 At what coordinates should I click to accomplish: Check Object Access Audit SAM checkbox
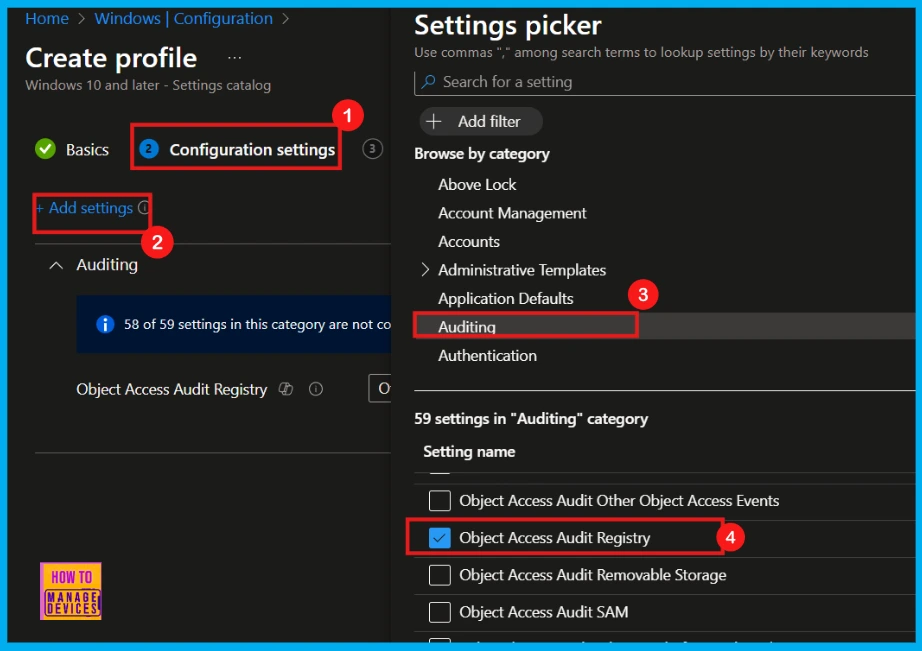(x=440, y=612)
